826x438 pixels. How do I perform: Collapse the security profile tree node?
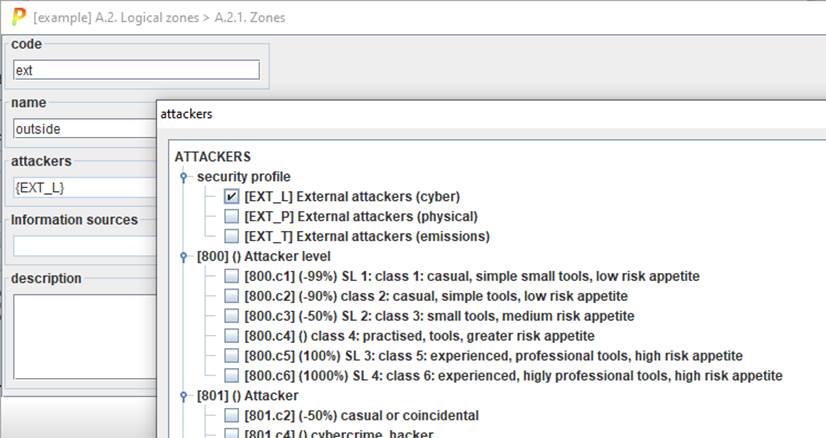point(184,177)
